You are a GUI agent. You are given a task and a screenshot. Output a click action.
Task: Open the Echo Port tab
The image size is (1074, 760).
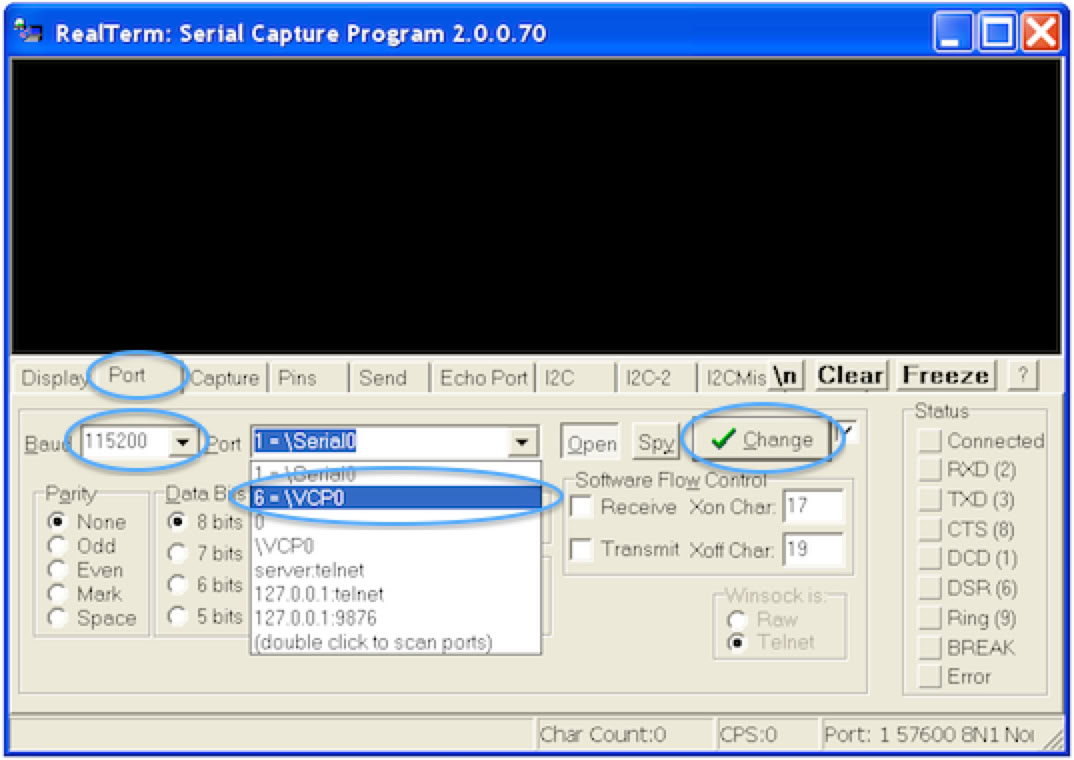(483, 378)
